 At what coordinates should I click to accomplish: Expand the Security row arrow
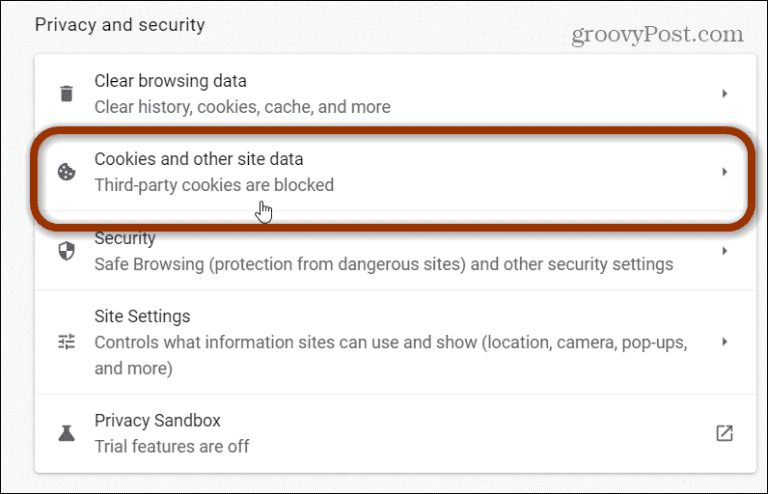(x=724, y=251)
